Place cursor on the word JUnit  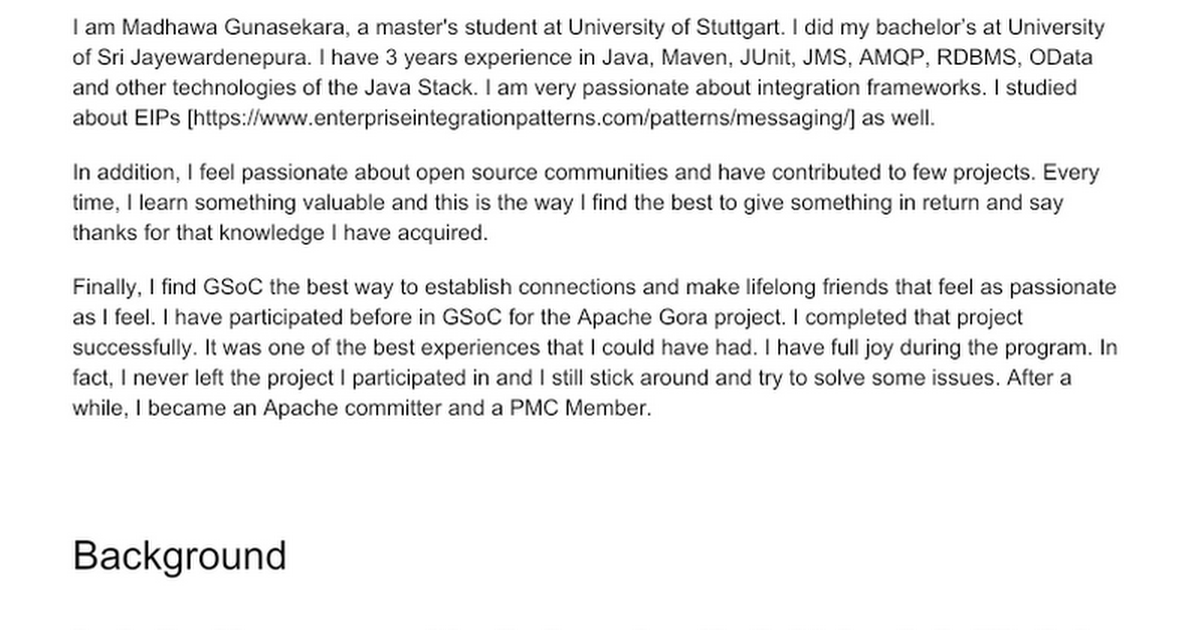pyautogui.click(x=753, y=58)
